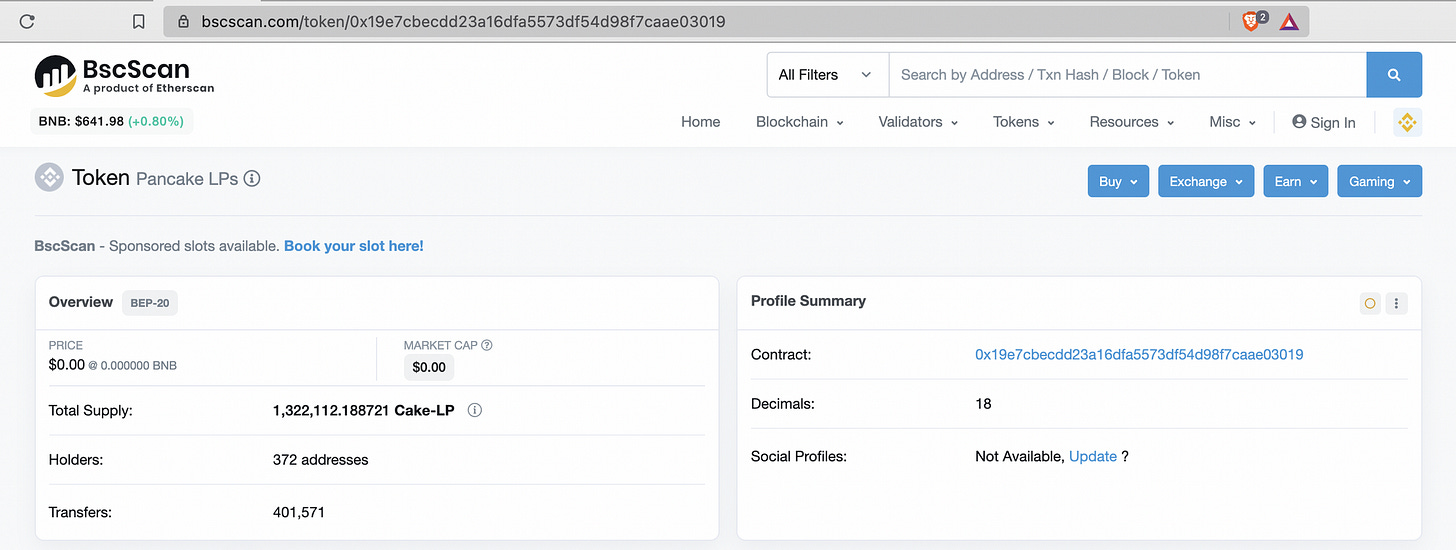Click the Decimals value 18

pos(983,404)
